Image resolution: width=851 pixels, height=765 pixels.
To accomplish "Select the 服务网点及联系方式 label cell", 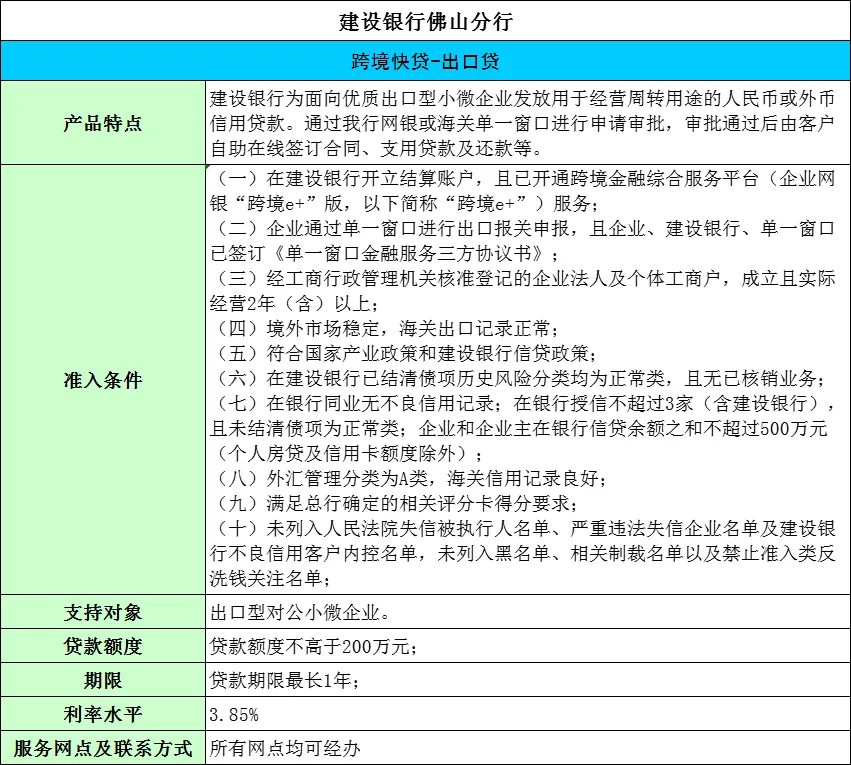I will (x=103, y=748).
